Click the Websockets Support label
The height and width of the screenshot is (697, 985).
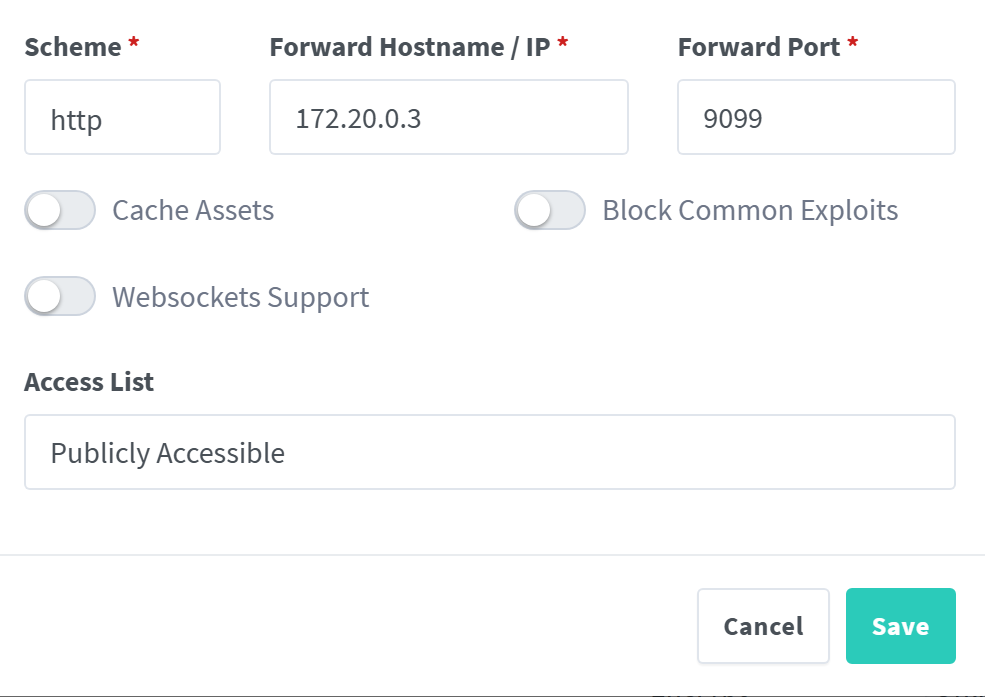[240, 297]
